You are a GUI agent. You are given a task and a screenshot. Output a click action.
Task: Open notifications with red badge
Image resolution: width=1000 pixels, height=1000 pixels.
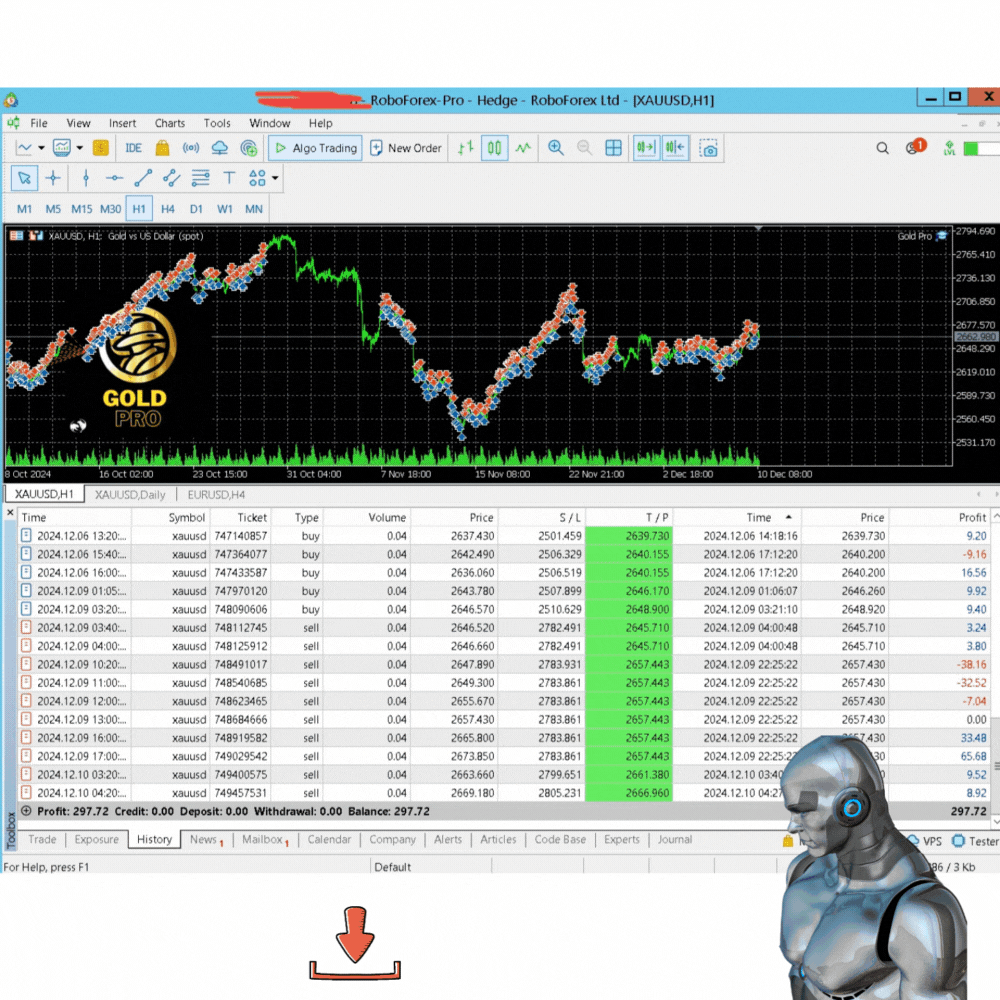tap(915, 147)
